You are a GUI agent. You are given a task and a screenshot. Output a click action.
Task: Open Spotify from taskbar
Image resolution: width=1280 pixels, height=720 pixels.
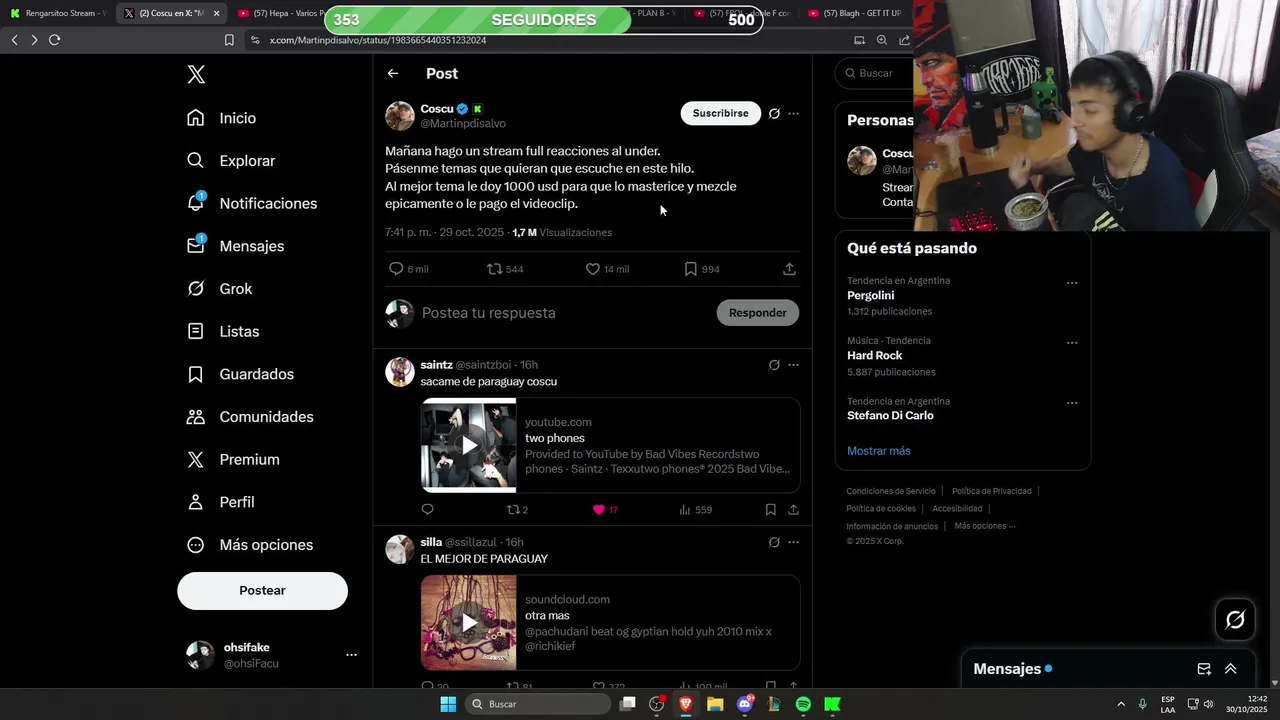coord(803,704)
